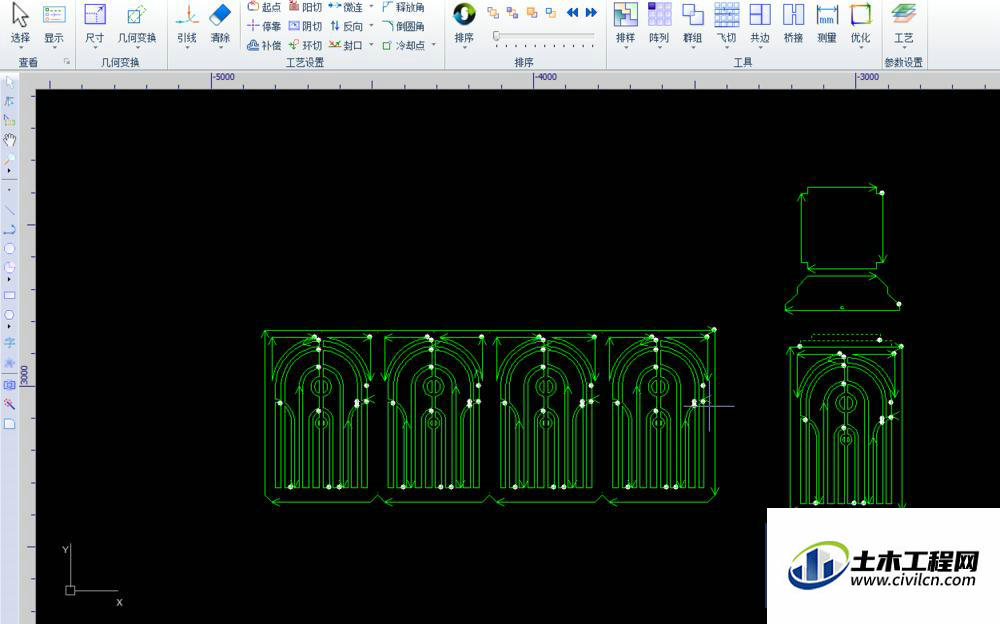
Task: Open the 工艺 (Process) parameter settings
Action: [x=904, y=24]
